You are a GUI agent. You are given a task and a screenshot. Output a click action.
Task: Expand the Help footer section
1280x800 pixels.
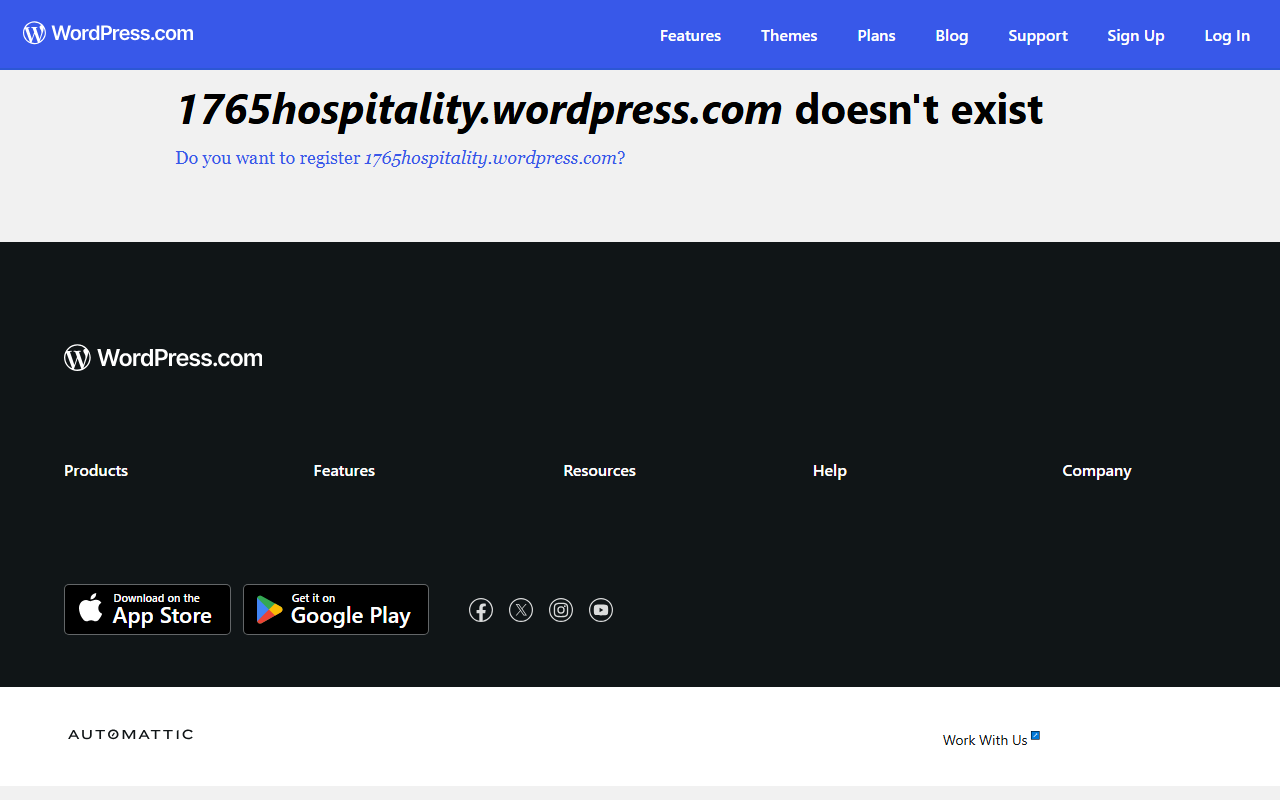pos(830,470)
